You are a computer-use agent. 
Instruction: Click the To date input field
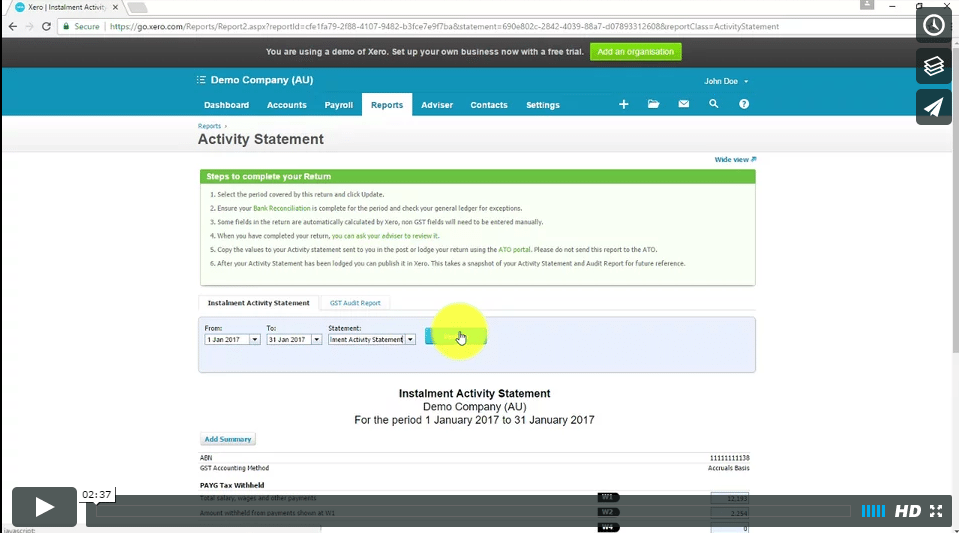pos(289,340)
